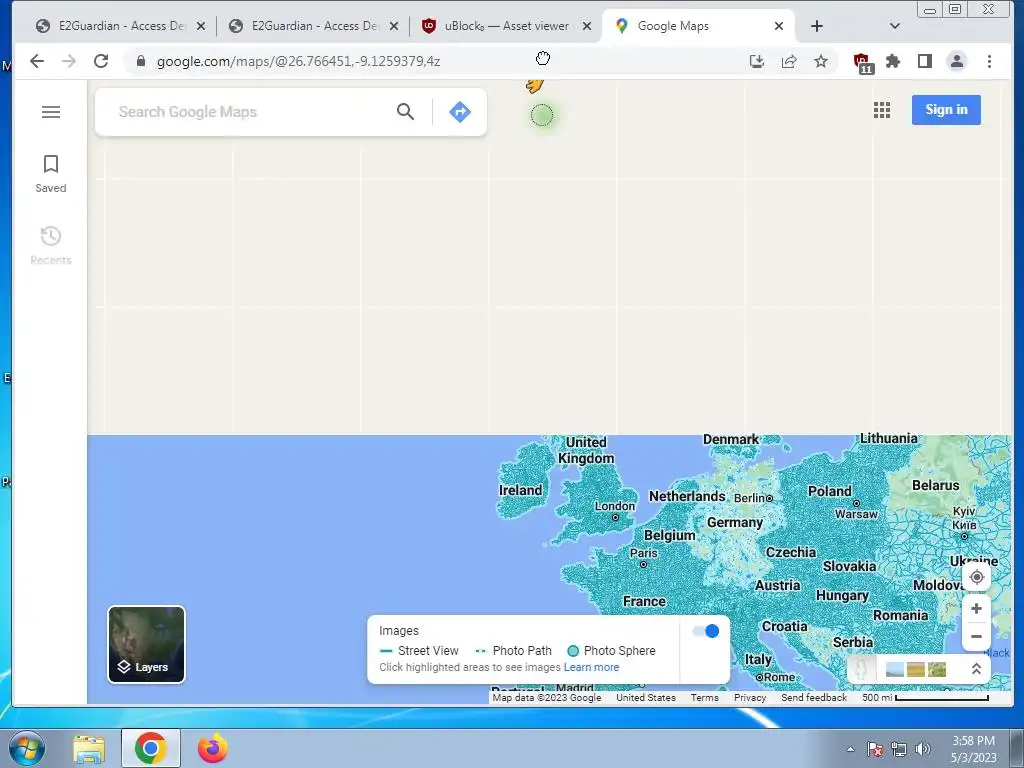Screen dimensions: 1024x768
Task: Open the volume speaker tray icon
Action: pyautogui.click(x=922, y=749)
